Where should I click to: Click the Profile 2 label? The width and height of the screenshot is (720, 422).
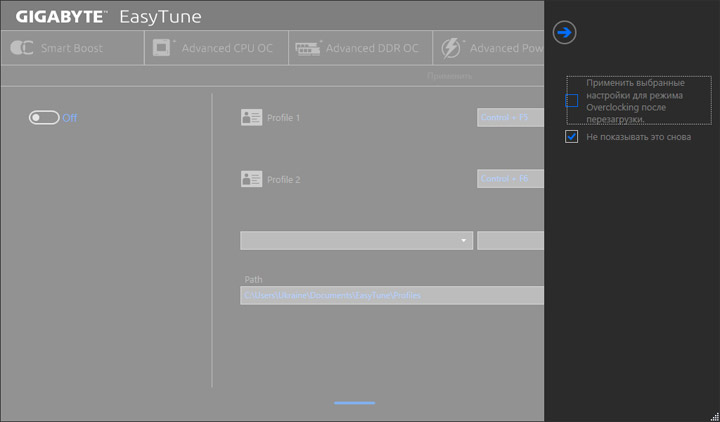pos(284,180)
